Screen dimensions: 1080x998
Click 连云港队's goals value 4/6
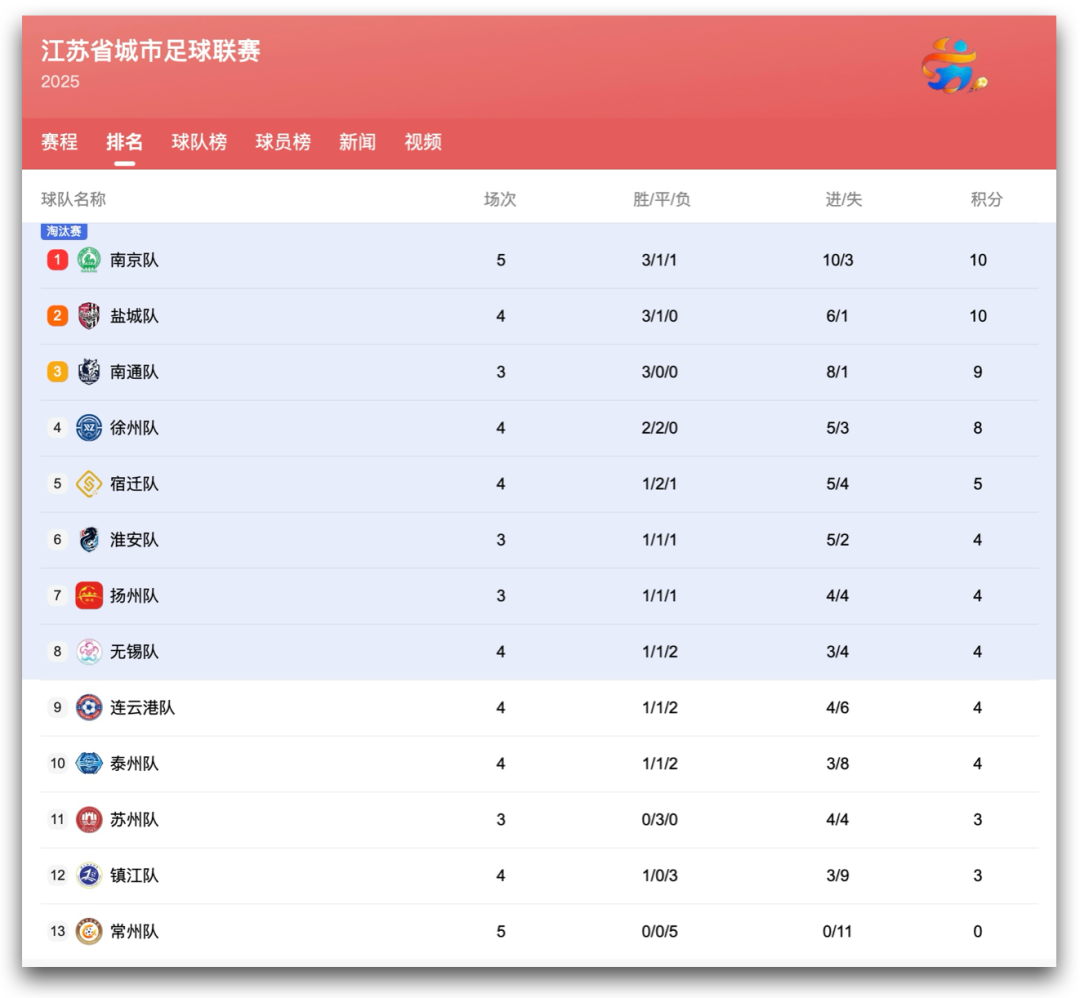838,707
